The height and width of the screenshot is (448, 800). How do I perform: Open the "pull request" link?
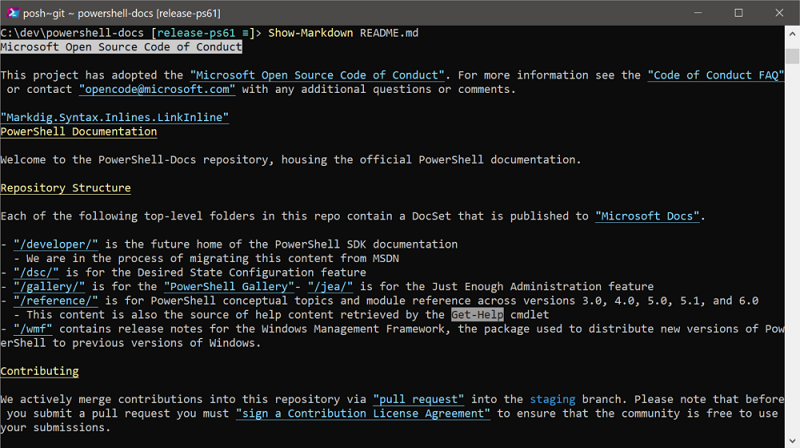click(x=418, y=398)
